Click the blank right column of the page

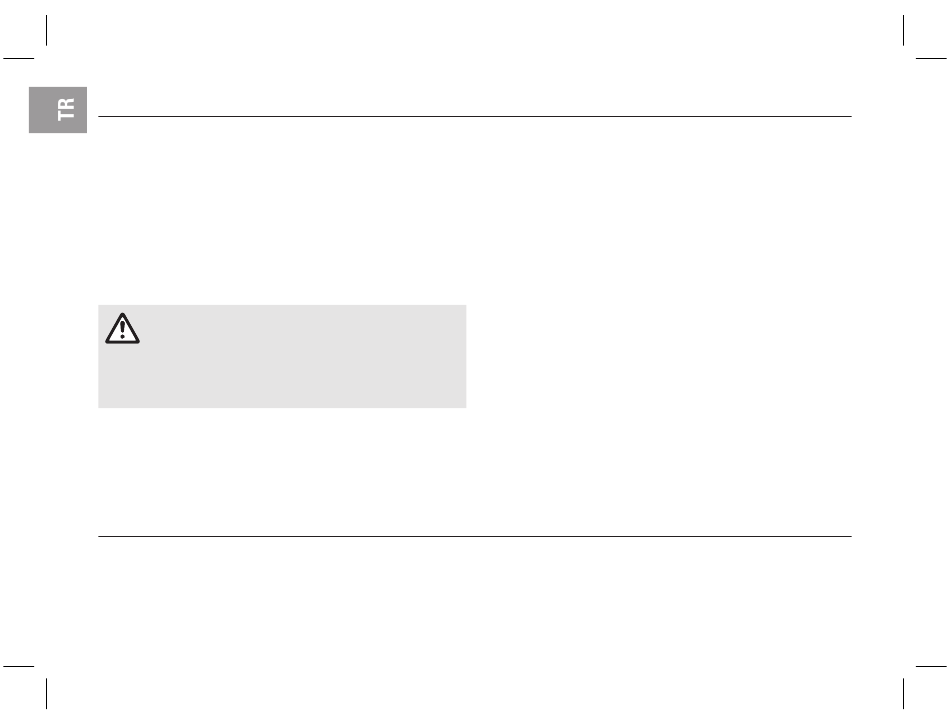[660, 320]
